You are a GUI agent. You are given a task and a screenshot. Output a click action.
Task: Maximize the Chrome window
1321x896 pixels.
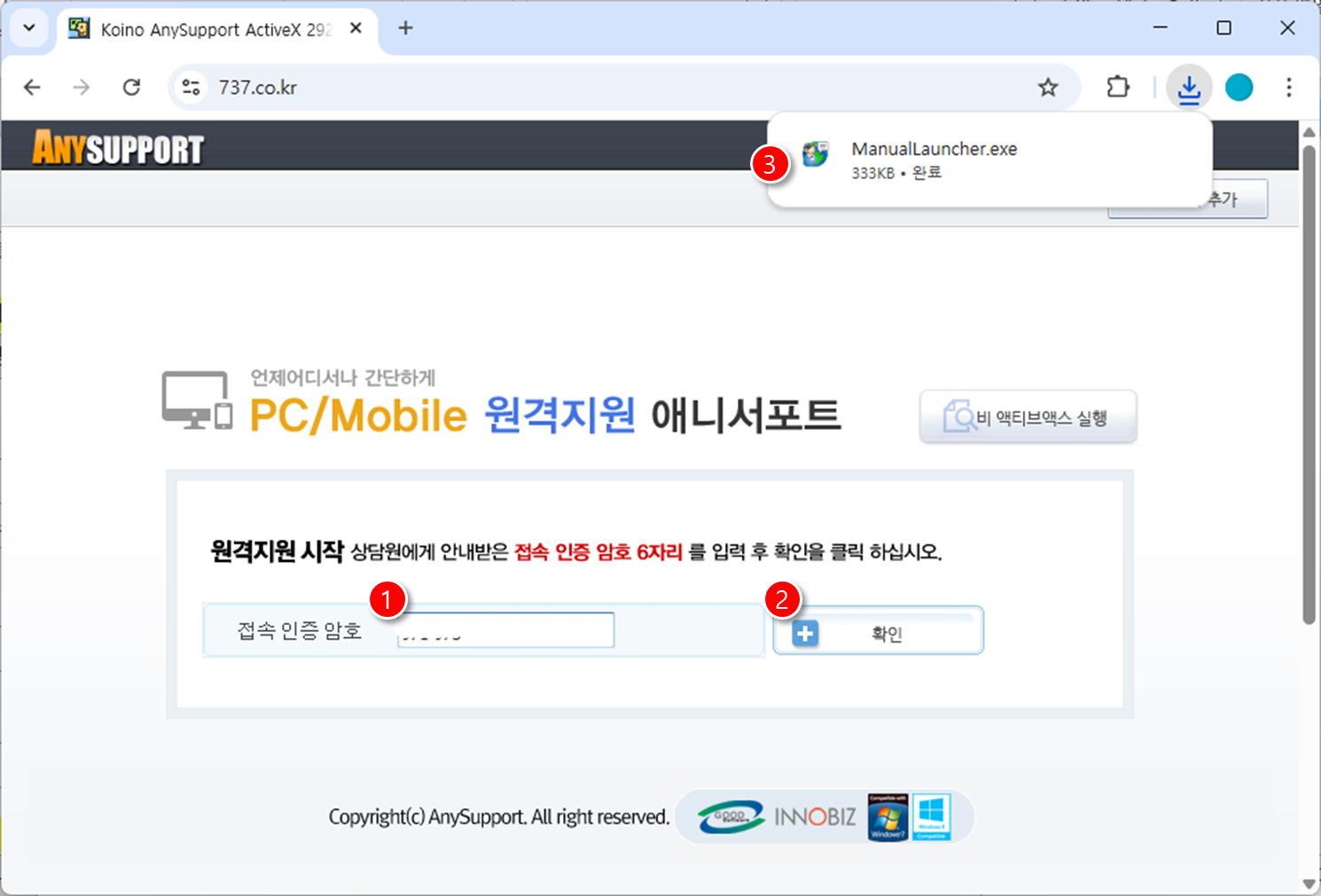coord(1223,27)
